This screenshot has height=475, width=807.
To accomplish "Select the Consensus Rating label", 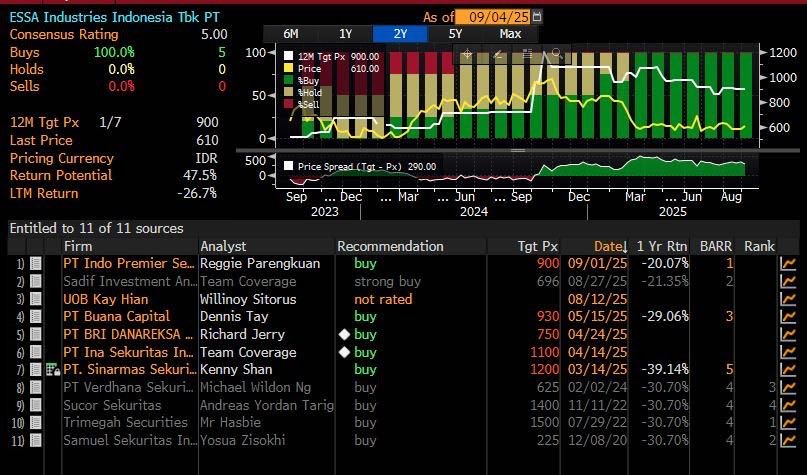I will coord(64,34).
